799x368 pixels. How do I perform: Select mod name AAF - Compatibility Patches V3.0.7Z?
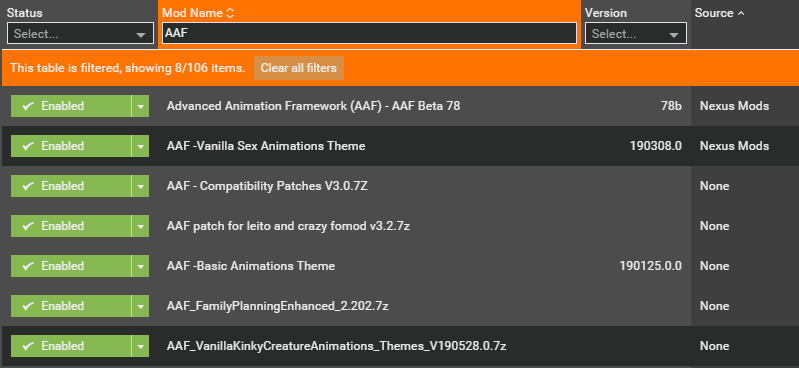click(267, 186)
